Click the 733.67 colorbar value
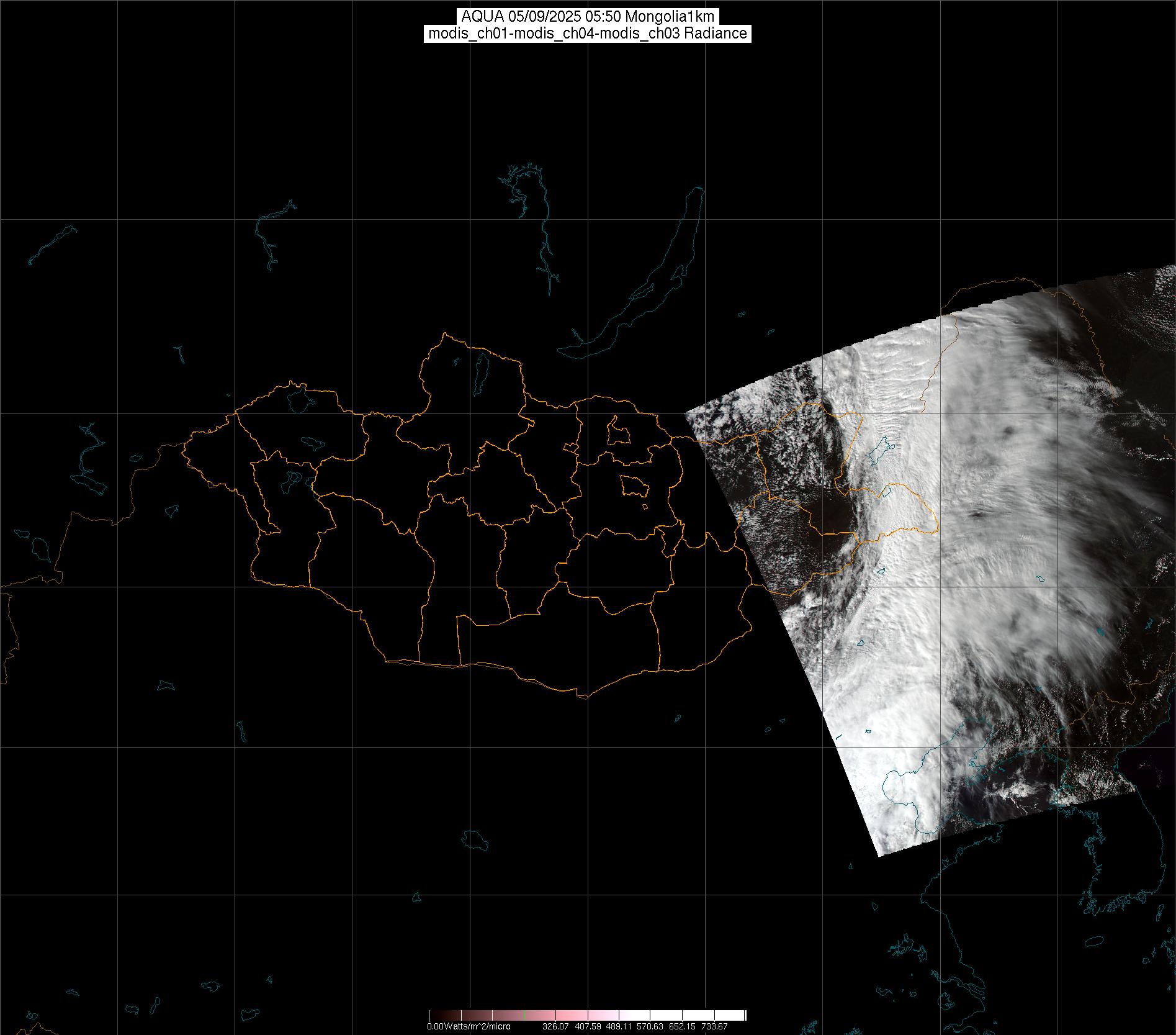 (x=714, y=1027)
